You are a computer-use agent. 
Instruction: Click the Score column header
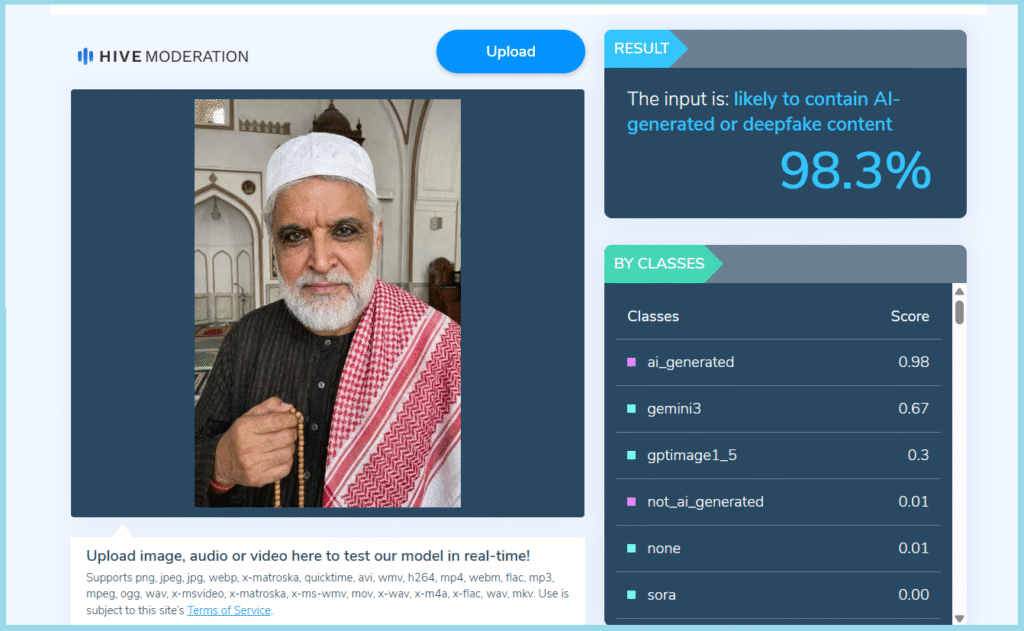tap(909, 316)
